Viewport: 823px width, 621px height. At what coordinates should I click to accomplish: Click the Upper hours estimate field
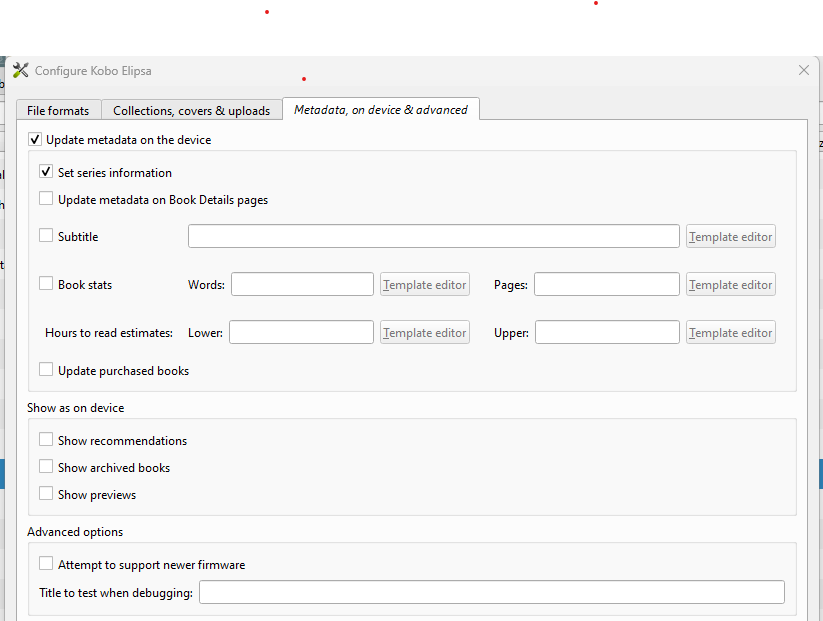[x=607, y=332]
